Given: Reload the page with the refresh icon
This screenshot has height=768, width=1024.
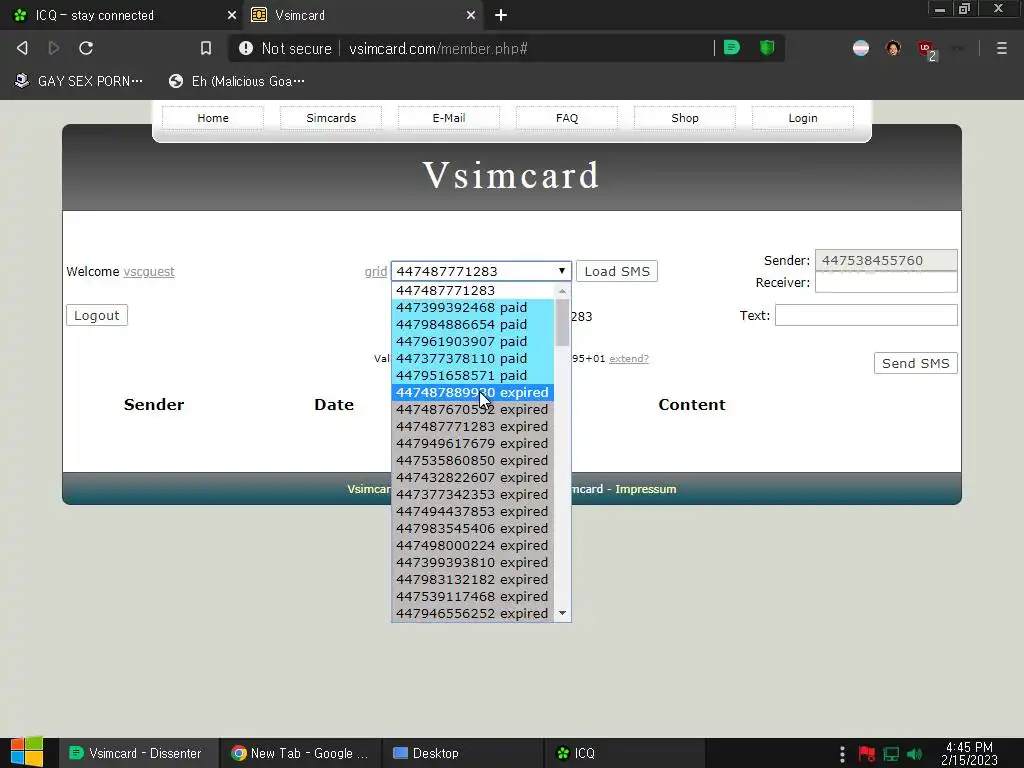Looking at the screenshot, I should click(86, 48).
